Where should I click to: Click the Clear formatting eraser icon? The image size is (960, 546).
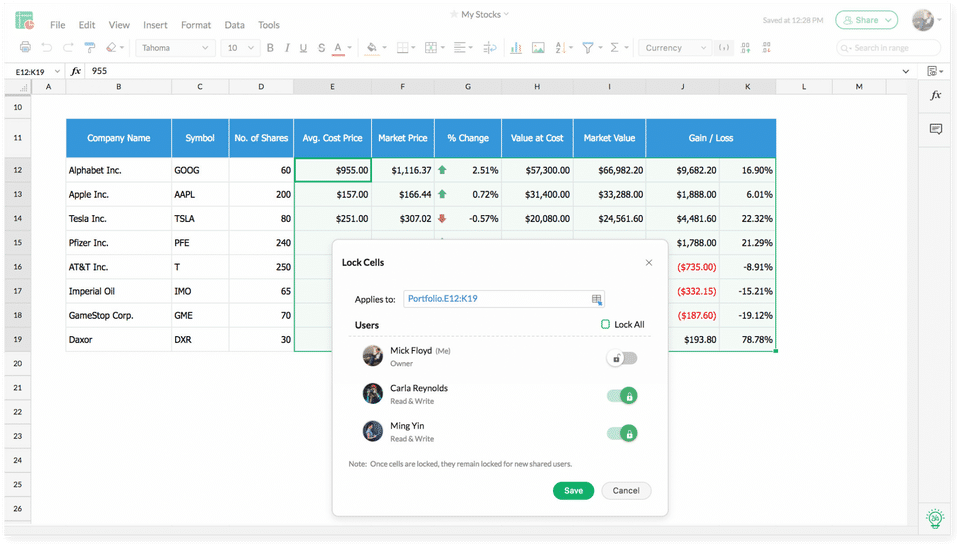[111, 47]
